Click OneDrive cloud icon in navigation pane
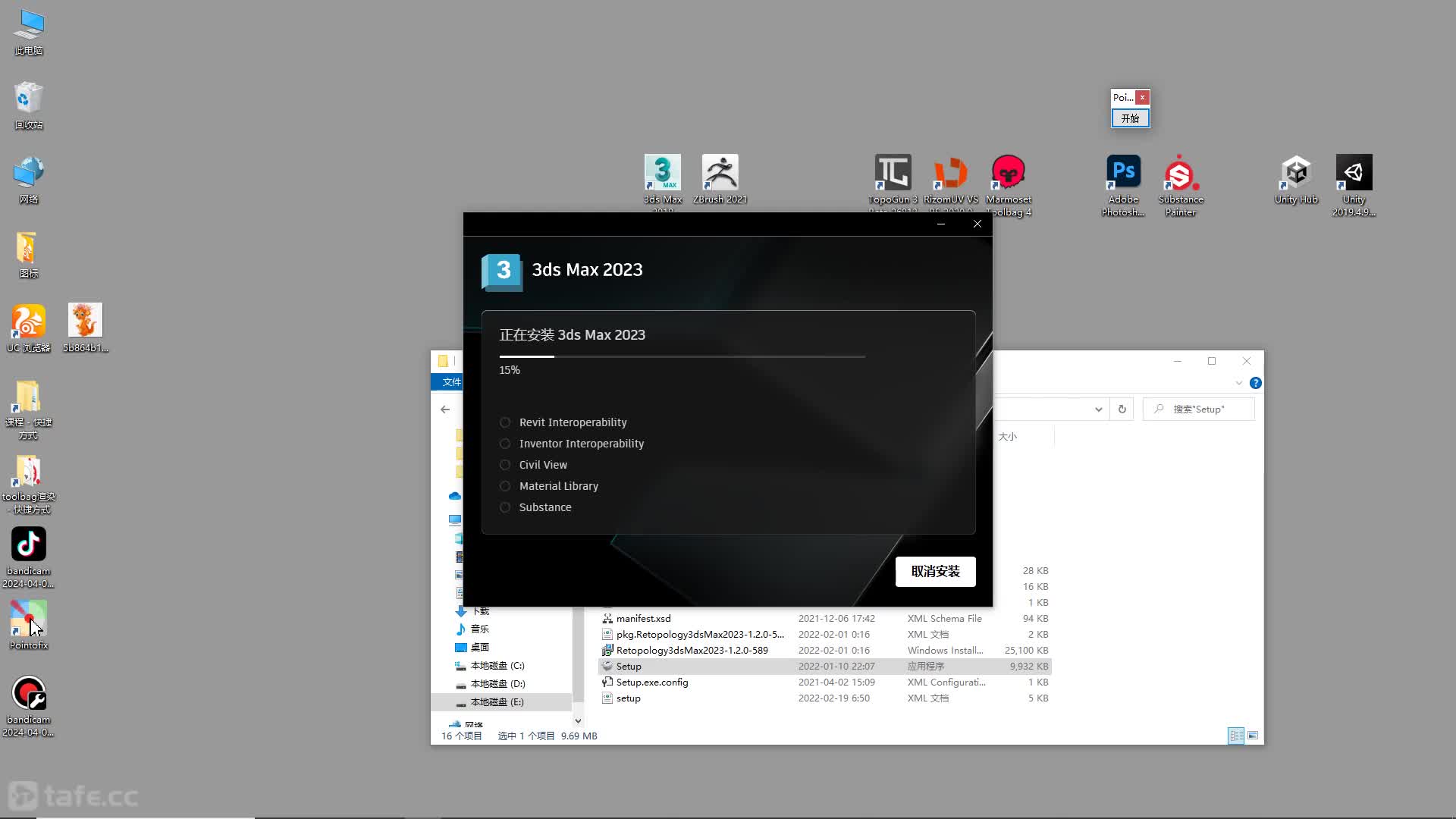The height and width of the screenshot is (819, 1456). [x=455, y=496]
